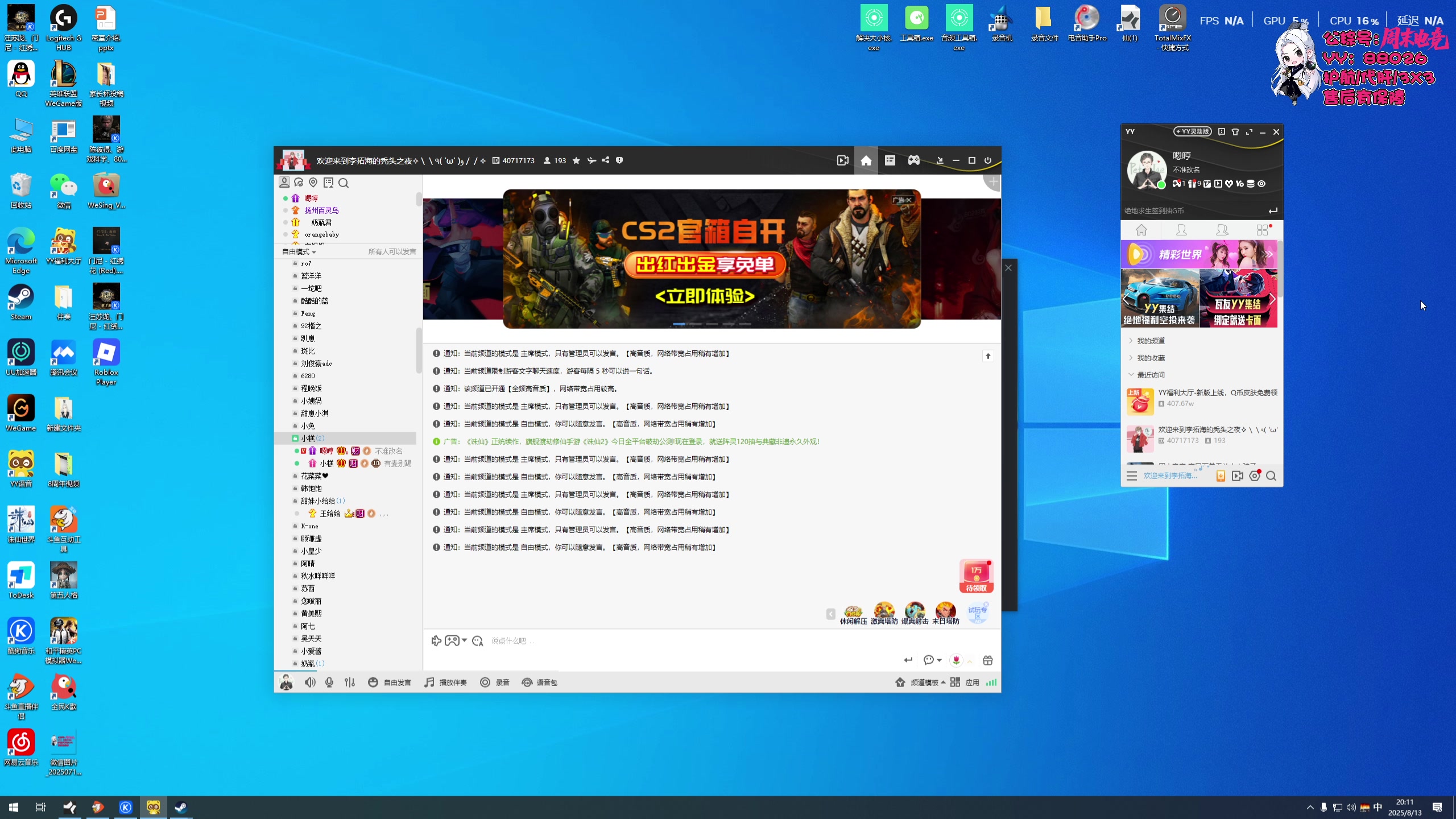Open the emoji translate face icon

pos(477,641)
